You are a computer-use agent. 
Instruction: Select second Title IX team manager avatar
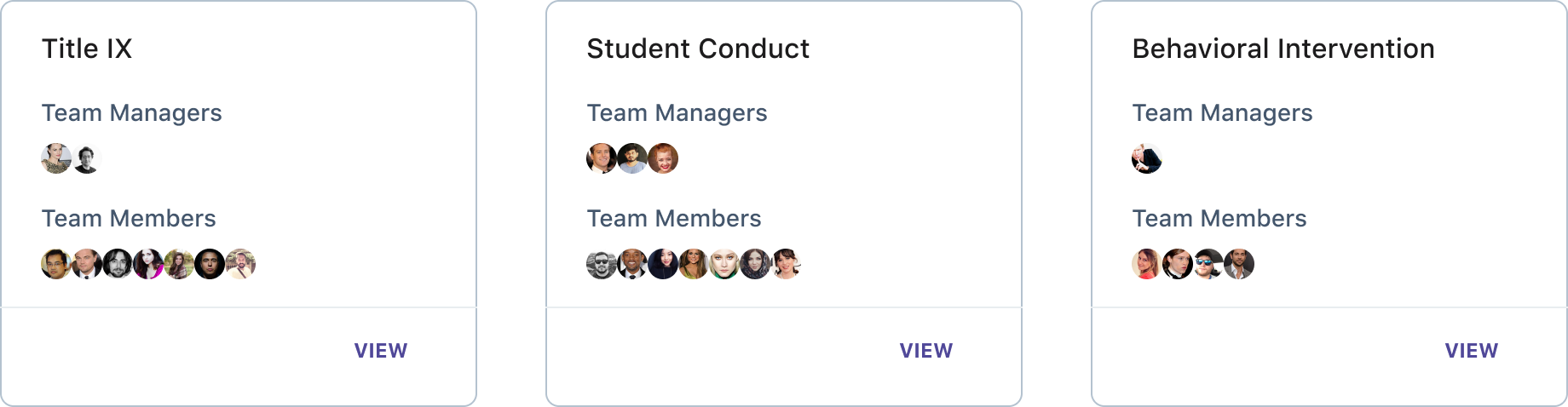87,158
